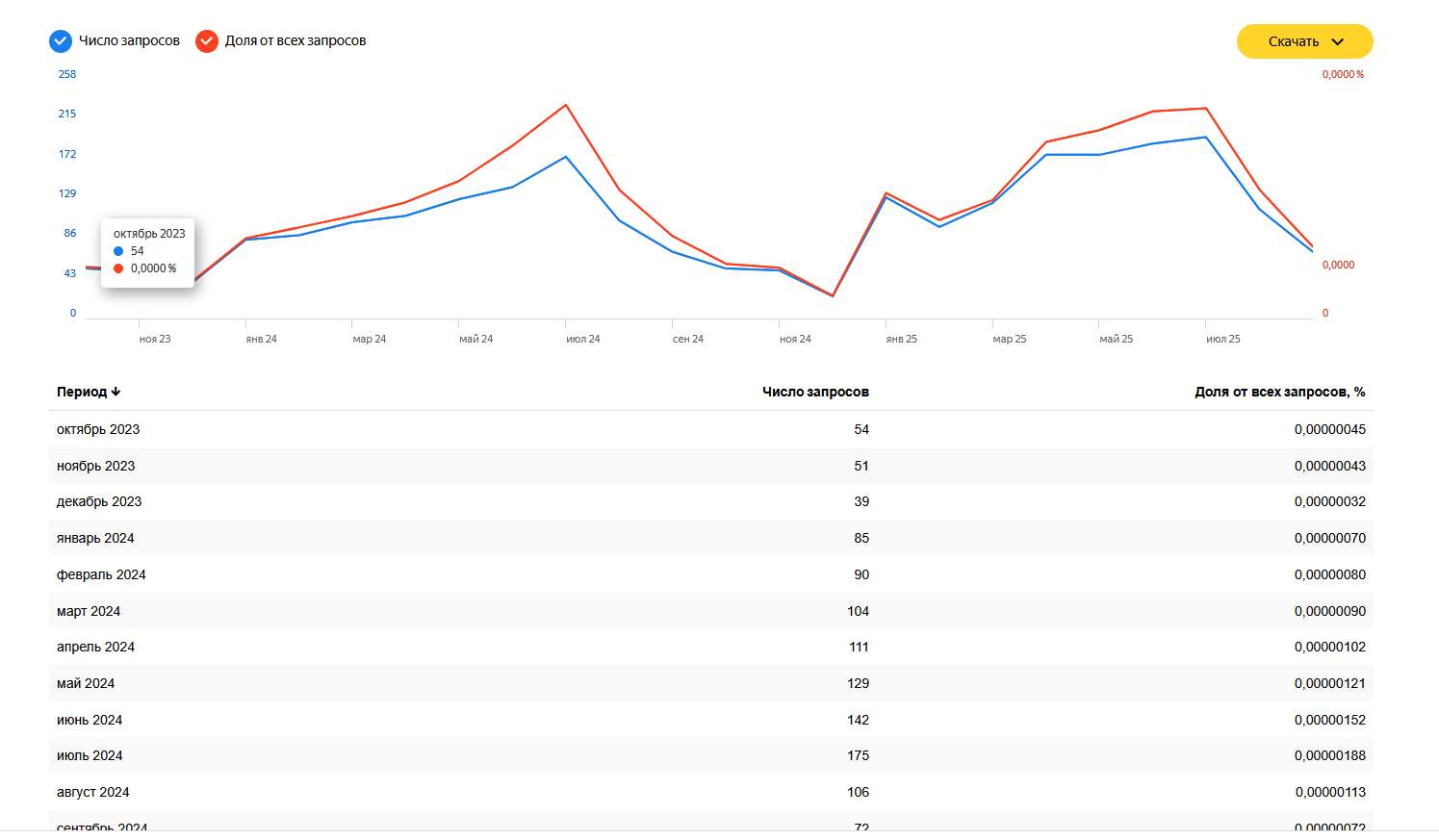This screenshot has height=840, width=1439.
Task: Click the апрель 2024 value 111 cell
Action: click(x=859, y=647)
